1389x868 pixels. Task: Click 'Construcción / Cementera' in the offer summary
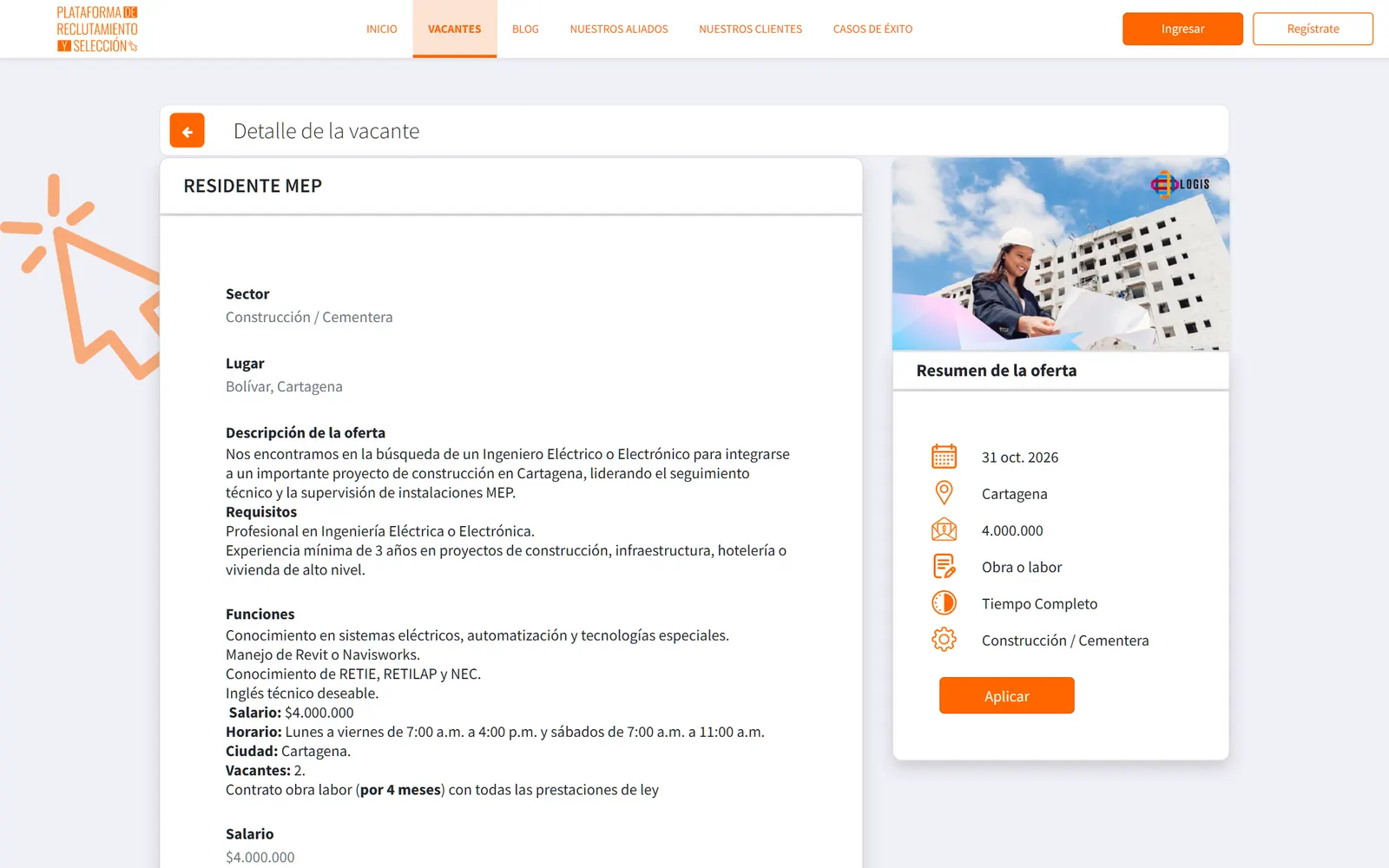[x=1065, y=641]
